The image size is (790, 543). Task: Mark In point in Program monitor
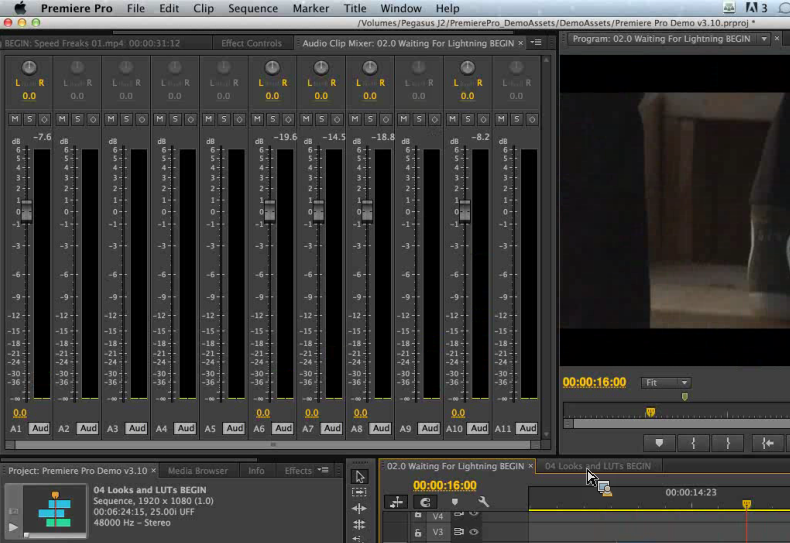click(693, 443)
